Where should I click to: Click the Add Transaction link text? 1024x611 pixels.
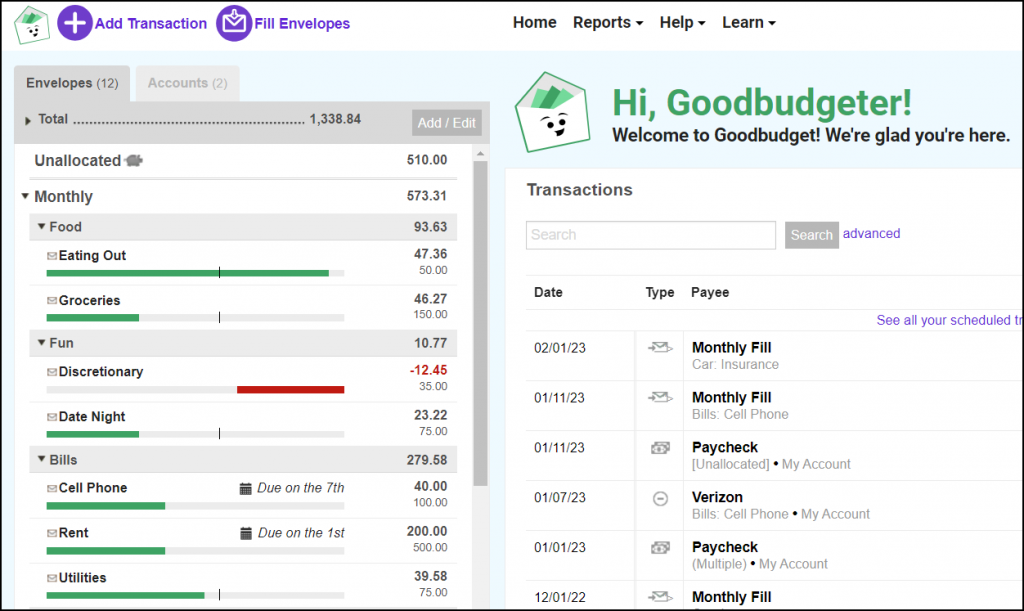coord(151,24)
